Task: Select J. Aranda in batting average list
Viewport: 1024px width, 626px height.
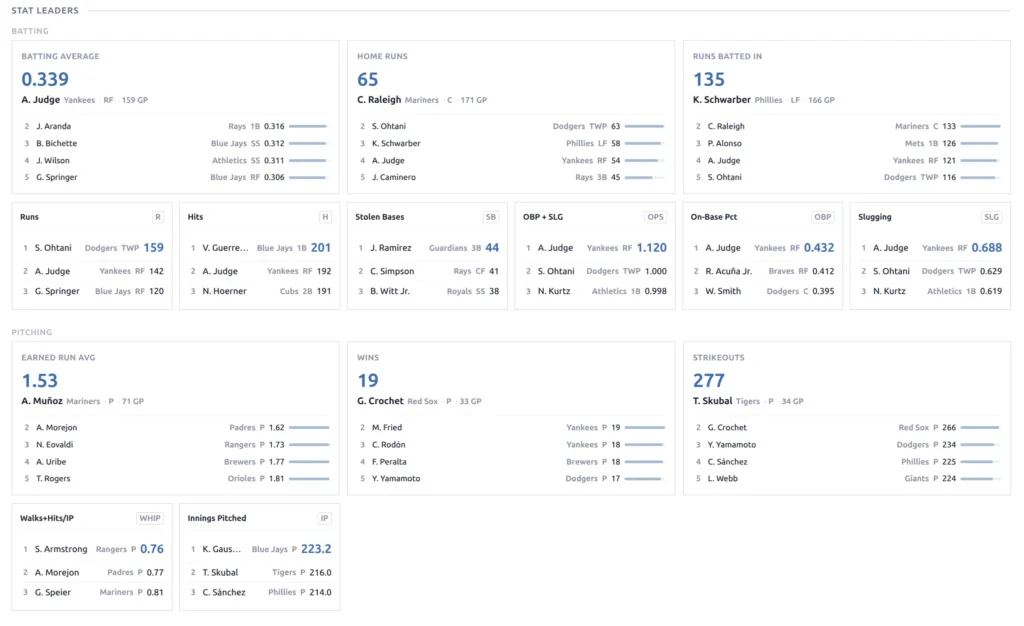Action: 53,126
